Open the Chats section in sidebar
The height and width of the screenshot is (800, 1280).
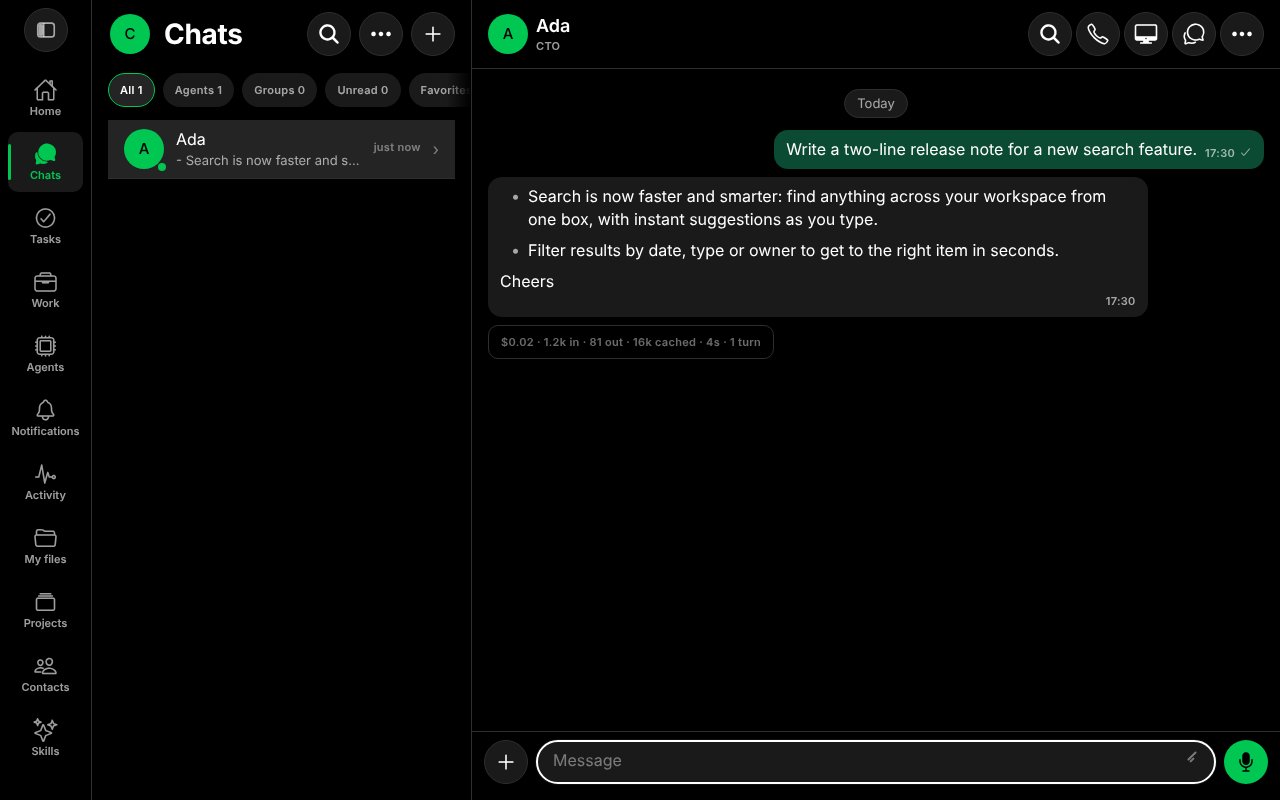point(45,162)
